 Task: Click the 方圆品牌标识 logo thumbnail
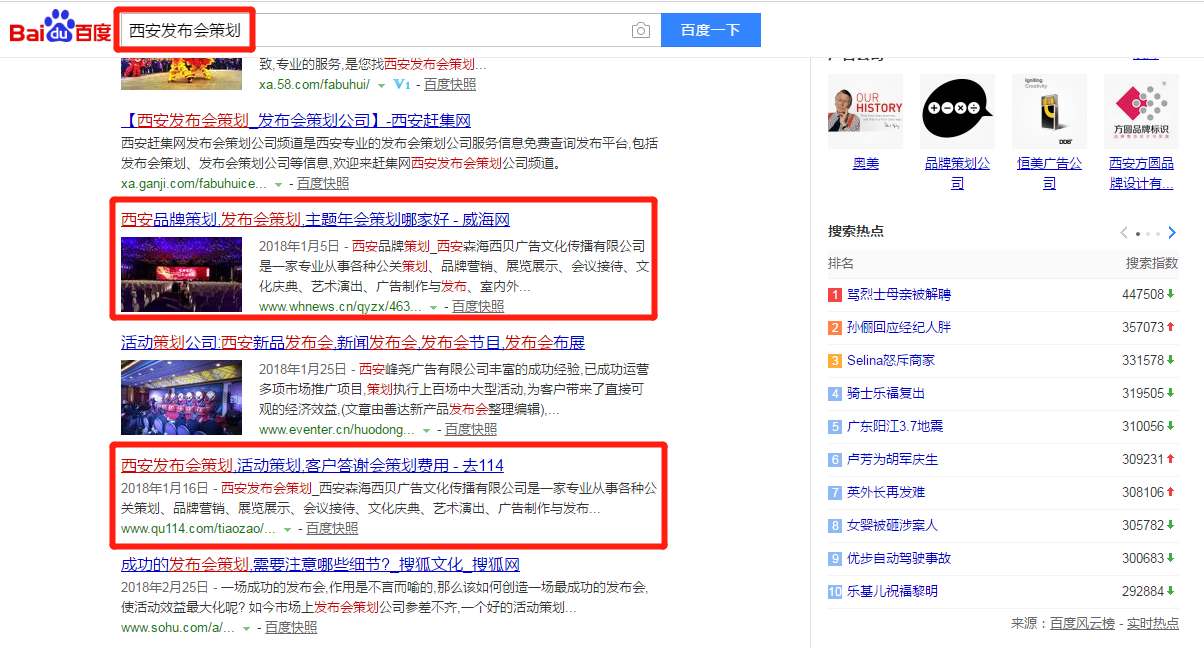coord(1141,111)
